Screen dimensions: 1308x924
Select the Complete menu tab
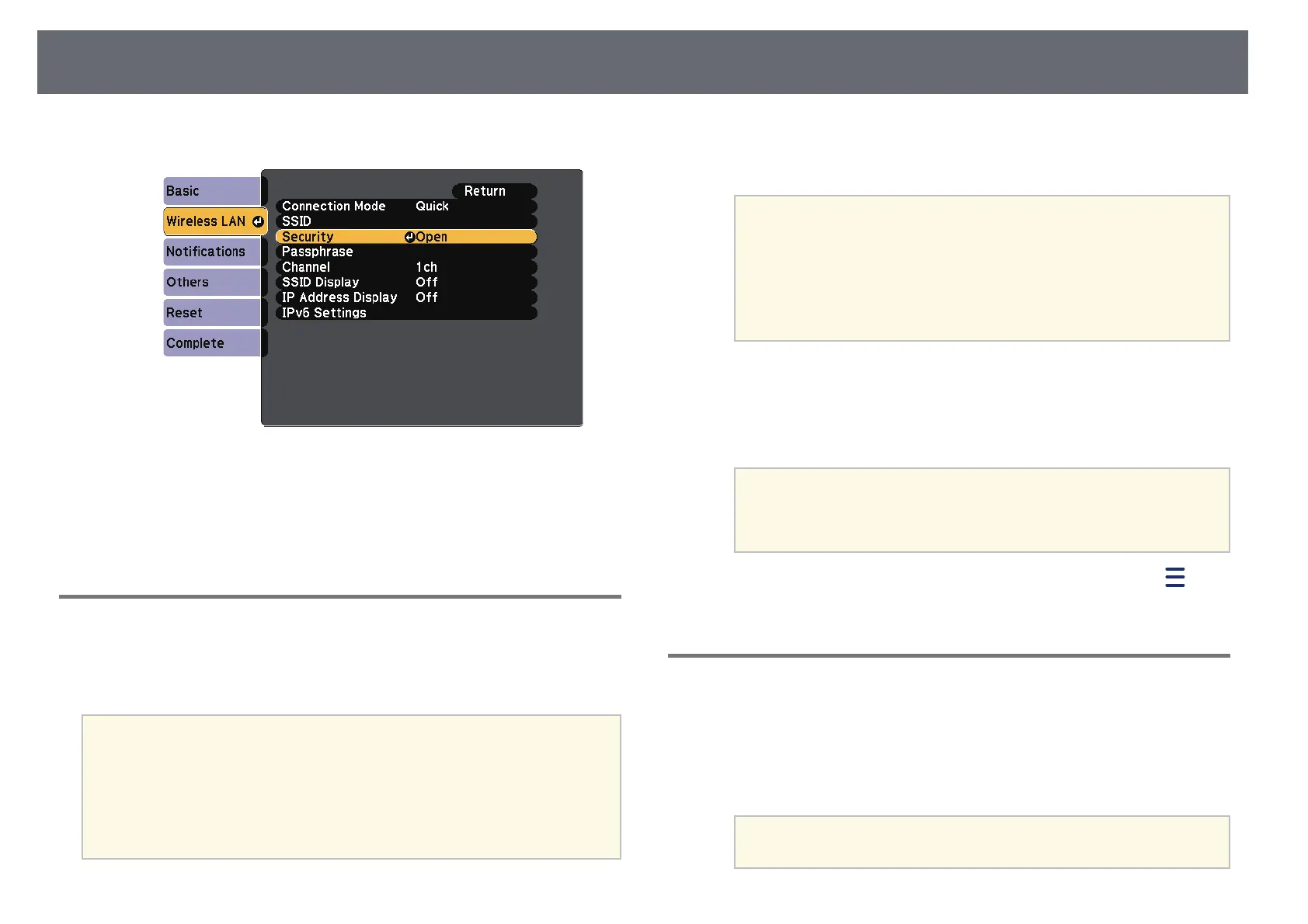212,343
